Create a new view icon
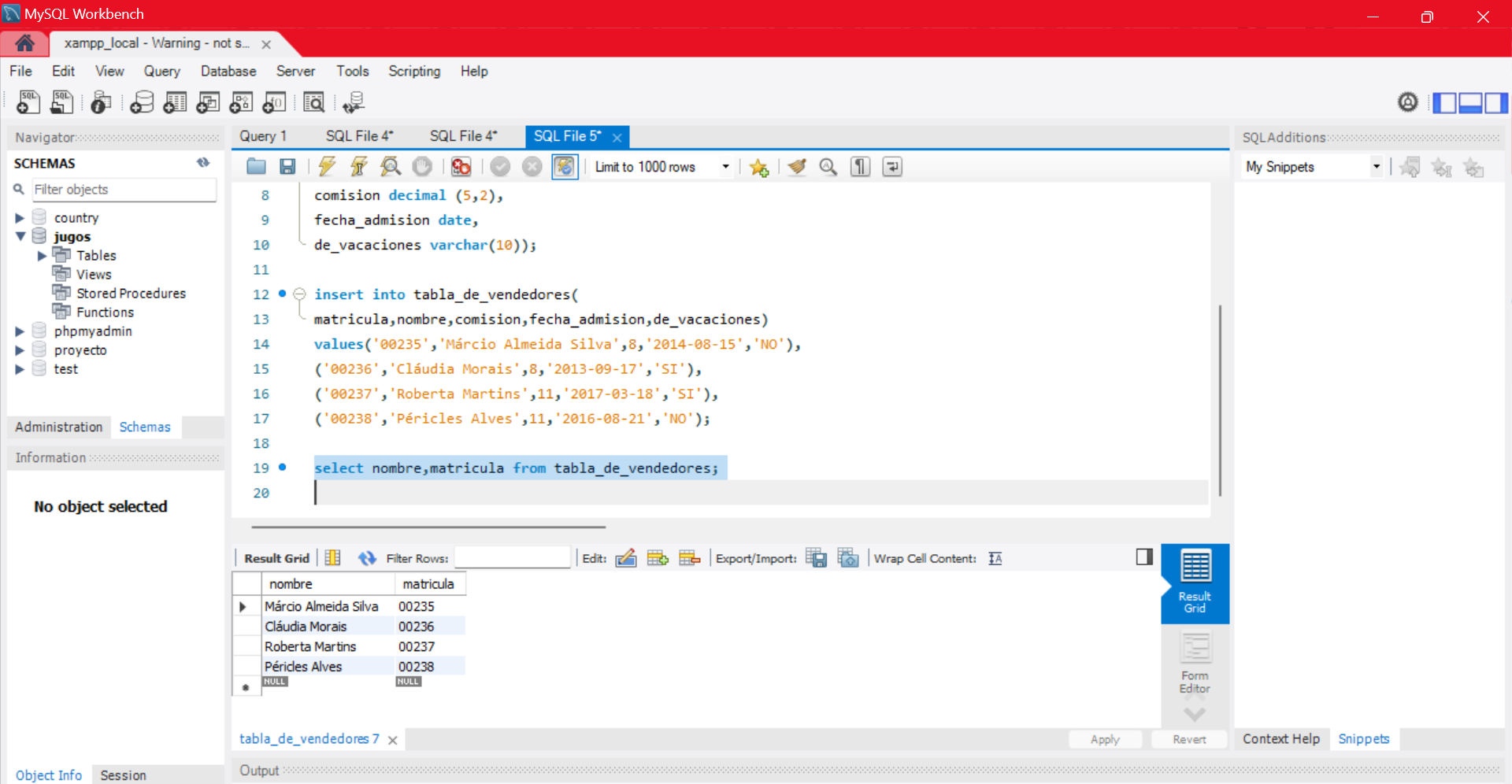Screen dimensions: 1512x784 [x=208, y=102]
